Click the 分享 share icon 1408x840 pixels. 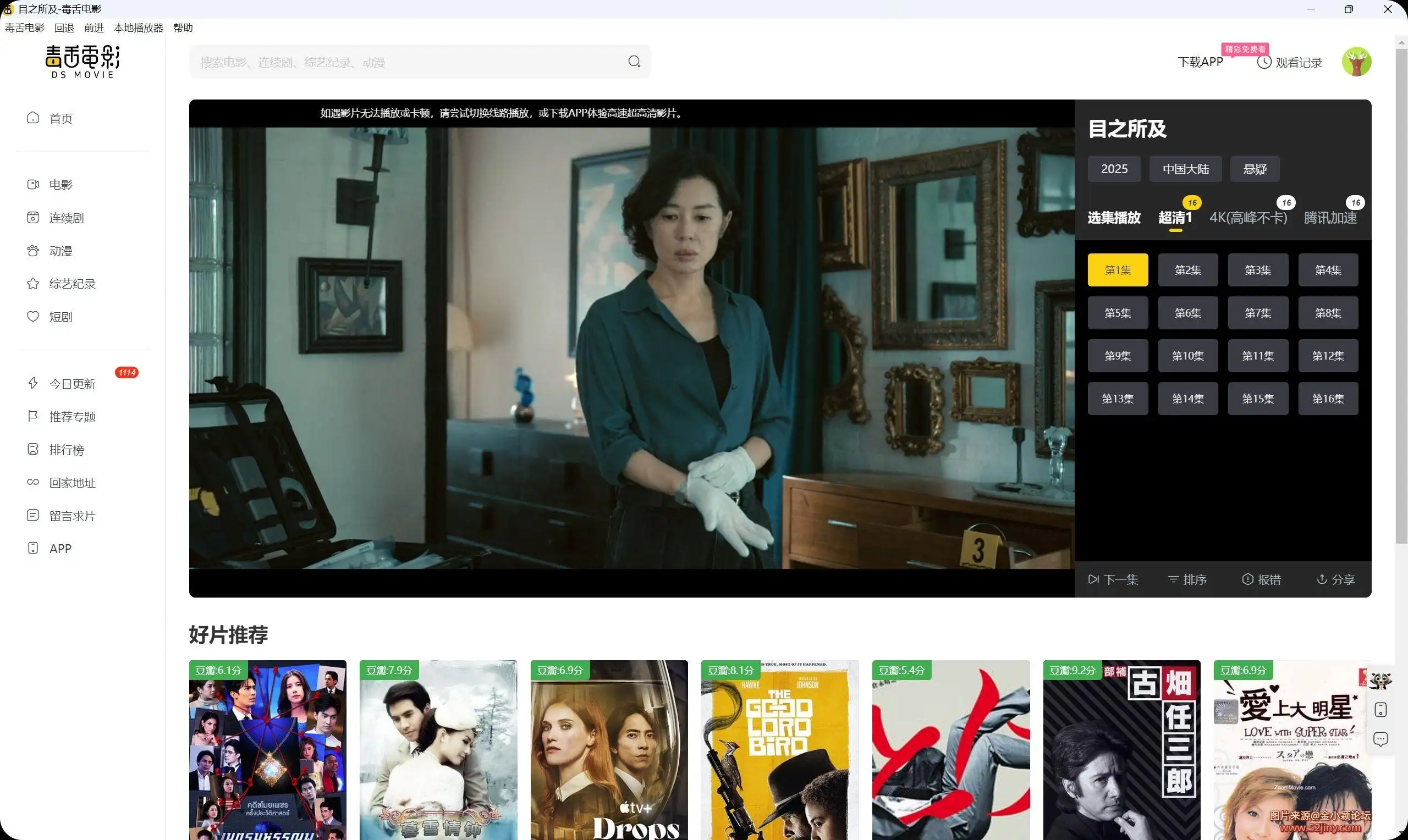1322,579
